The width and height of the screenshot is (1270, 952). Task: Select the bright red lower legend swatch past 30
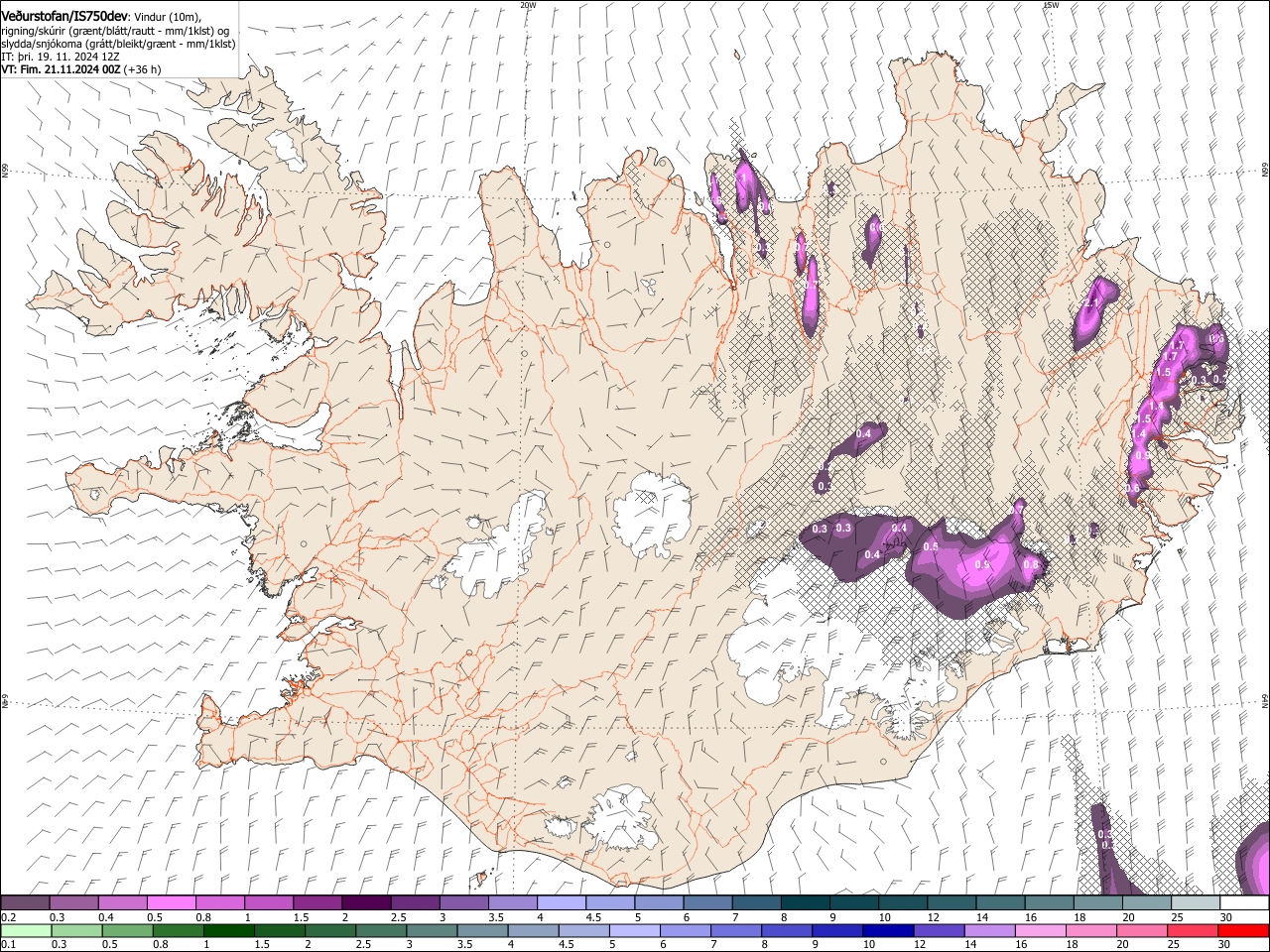coord(1242,930)
